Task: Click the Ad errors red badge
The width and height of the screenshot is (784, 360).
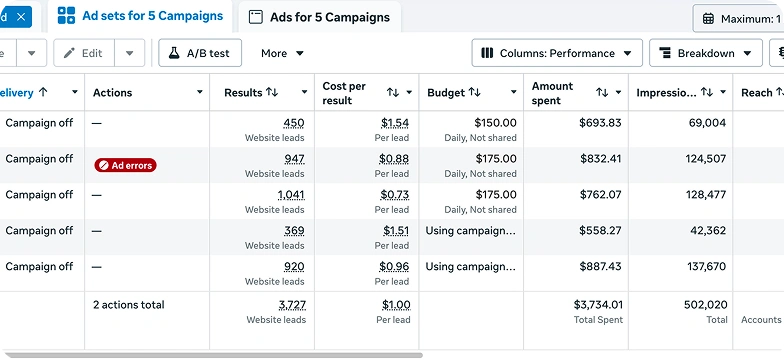Action: click(126, 165)
